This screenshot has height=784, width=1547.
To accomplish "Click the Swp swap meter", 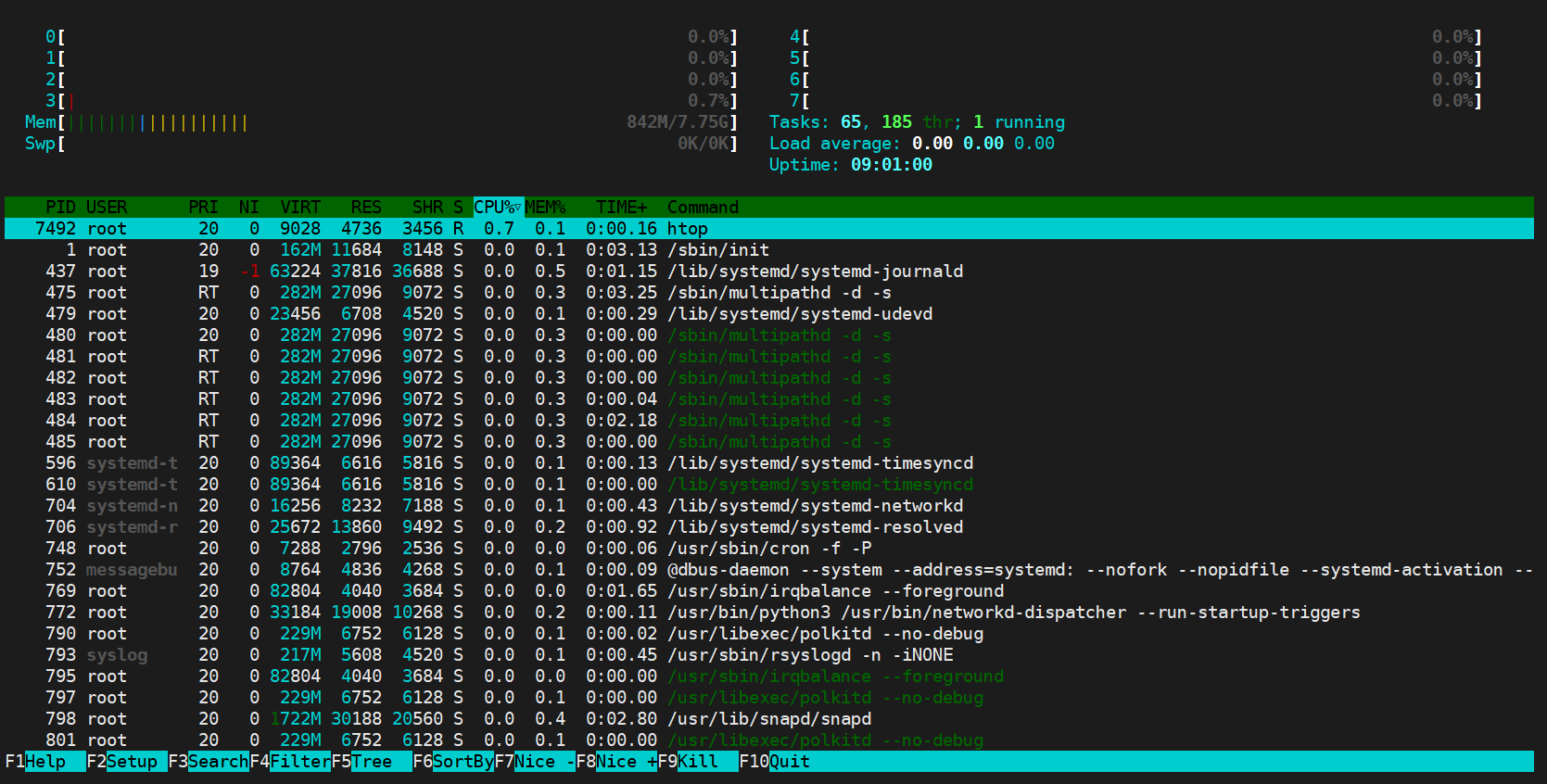I will coord(382,144).
